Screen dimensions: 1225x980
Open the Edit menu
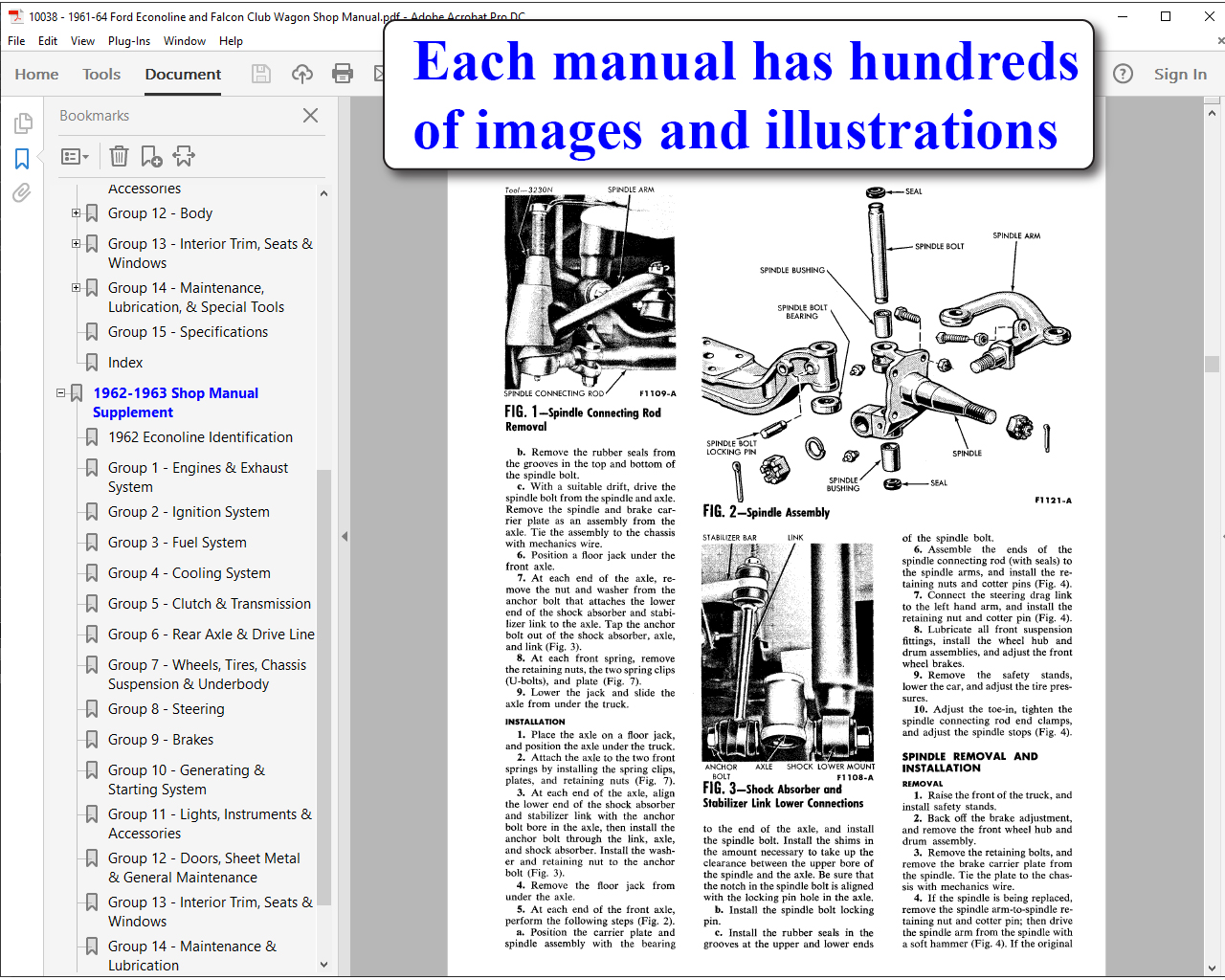click(48, 41)
